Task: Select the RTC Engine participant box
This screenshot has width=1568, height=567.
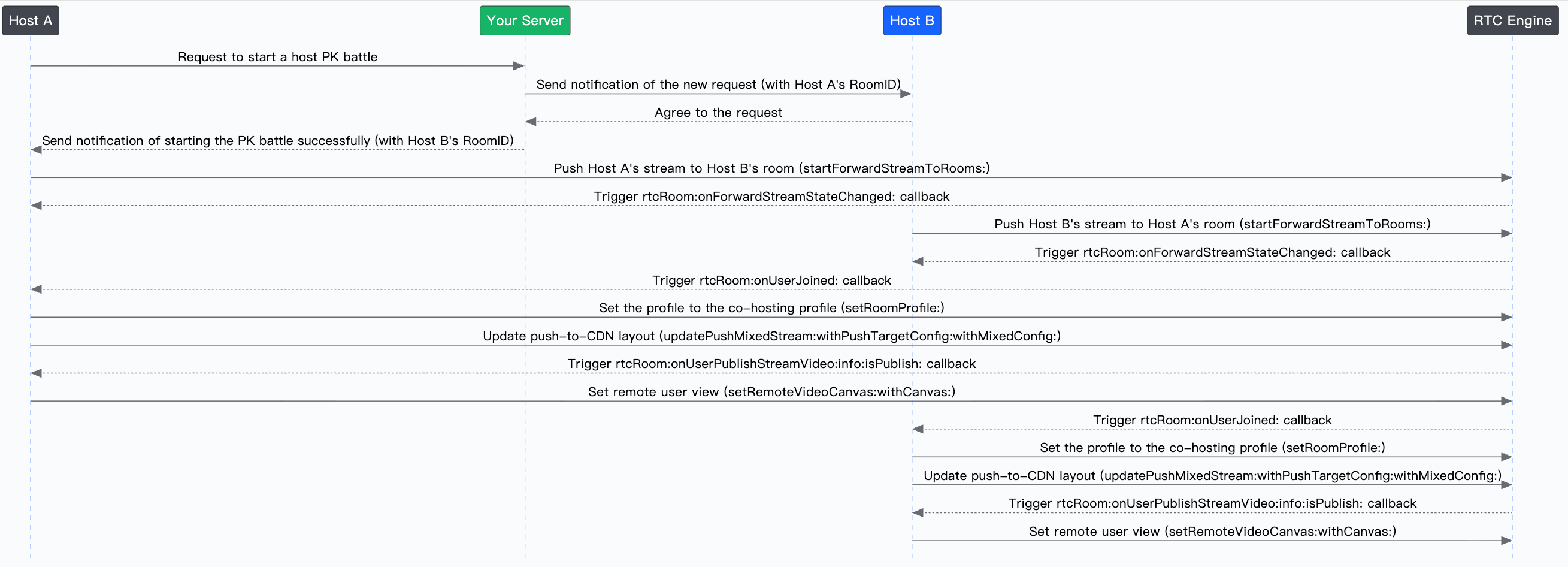Action: tap(1513, 21)
